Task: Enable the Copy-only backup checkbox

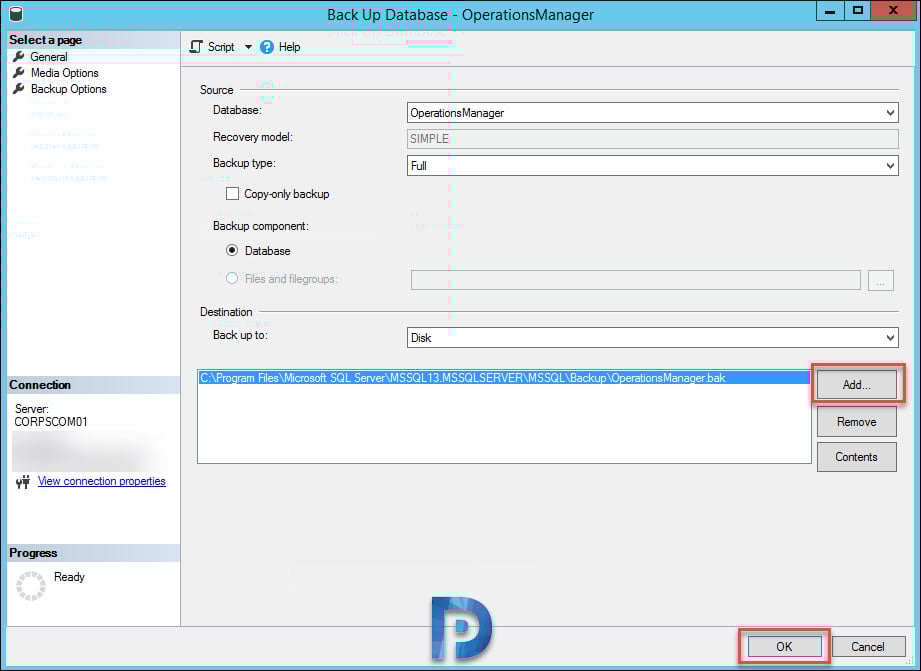Action: click(233, 194)
